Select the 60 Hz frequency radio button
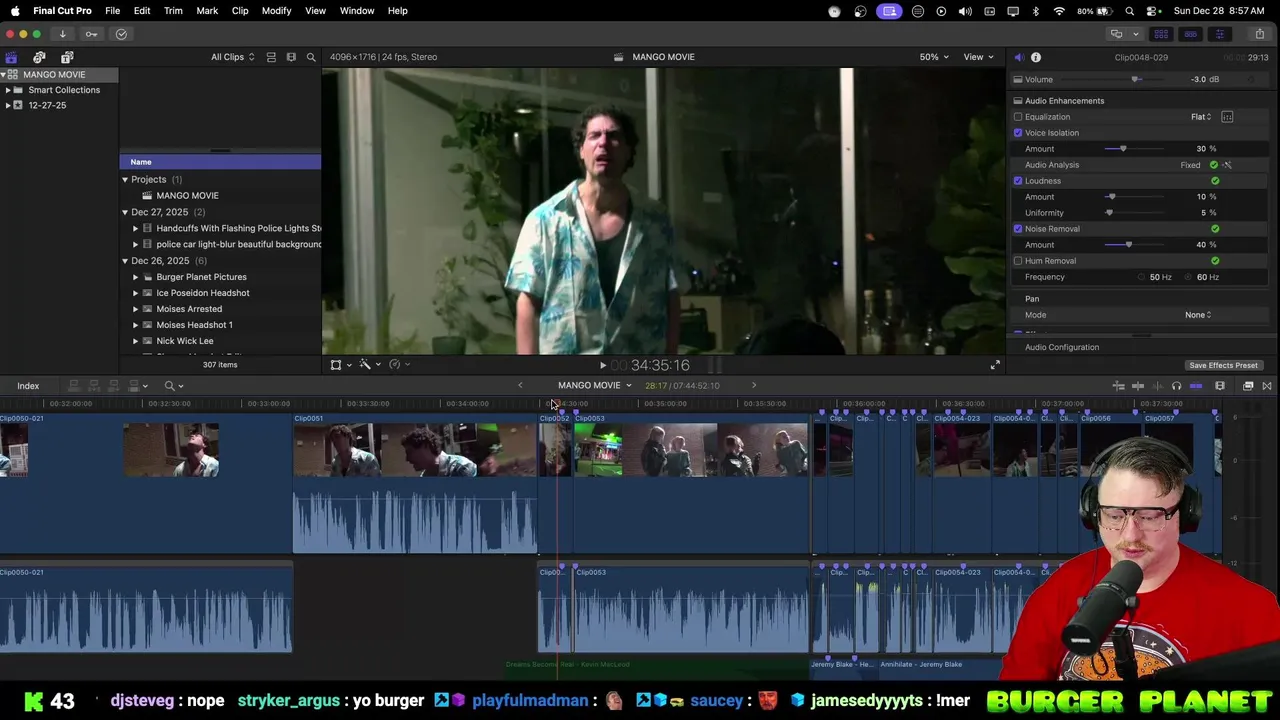The height and width of the screenshot is (720, 1280). coord(1189,277)
